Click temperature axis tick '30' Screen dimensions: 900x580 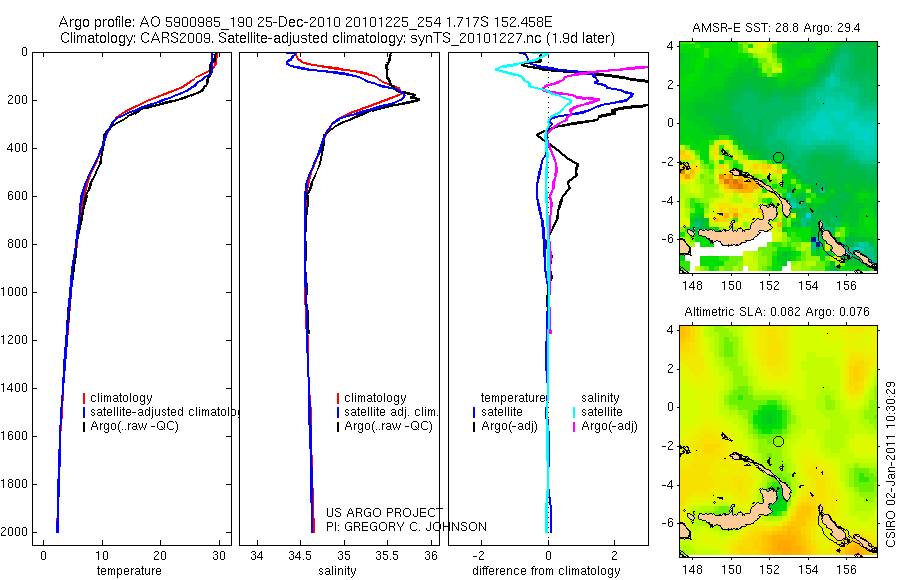point(219,555)
